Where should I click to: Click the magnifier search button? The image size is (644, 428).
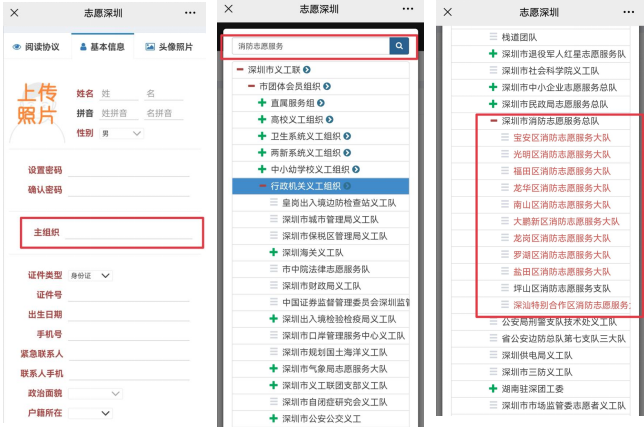tap(399, 46)
